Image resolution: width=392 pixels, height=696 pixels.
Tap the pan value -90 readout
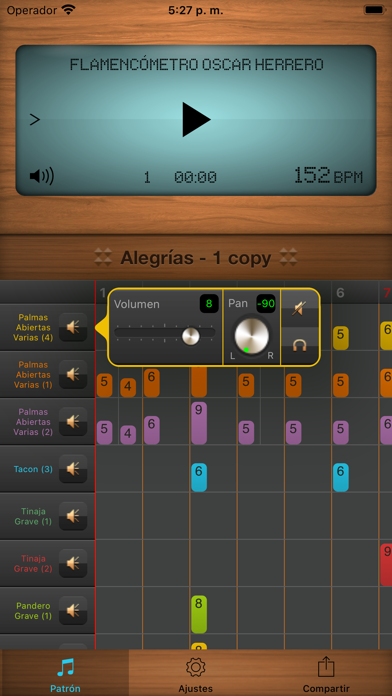pyautogui.click(x=266, y=304)
